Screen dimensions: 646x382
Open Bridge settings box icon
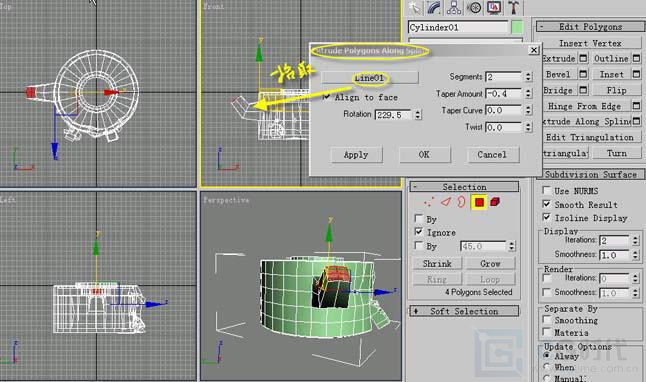583,90
